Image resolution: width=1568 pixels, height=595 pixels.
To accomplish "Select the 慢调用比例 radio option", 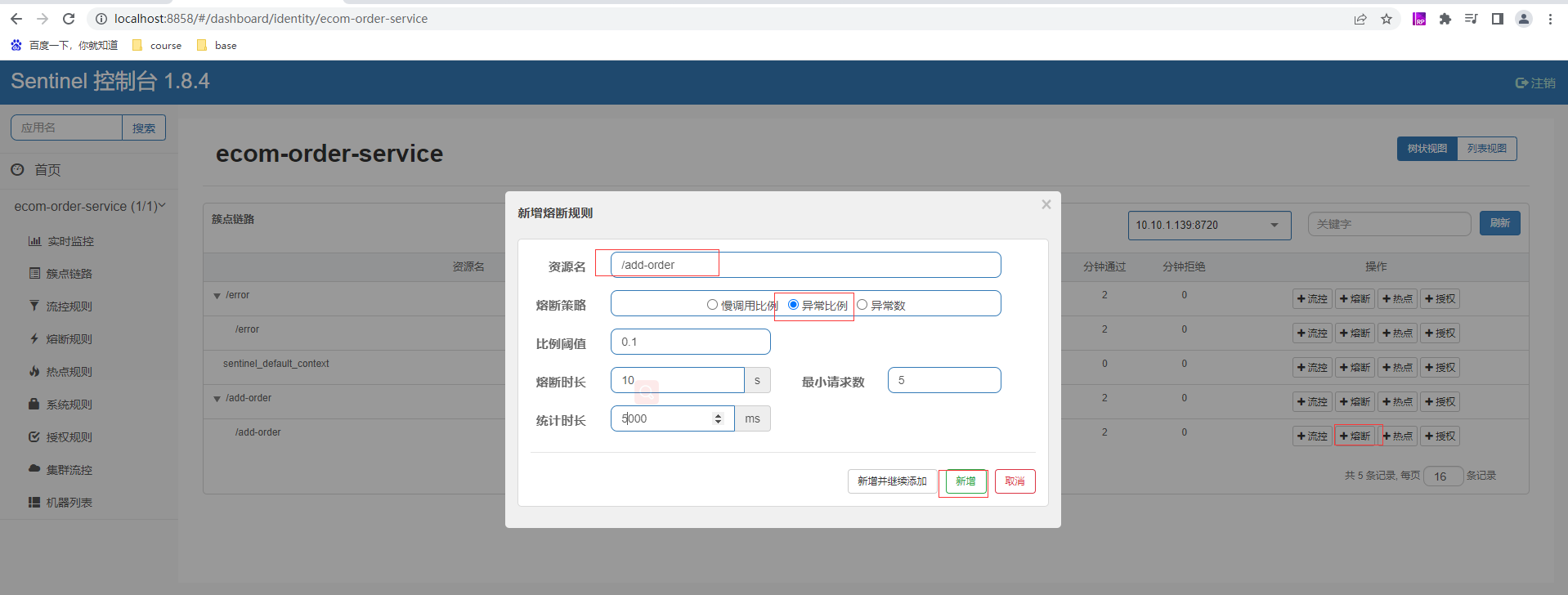I will [x=712, y=305].
